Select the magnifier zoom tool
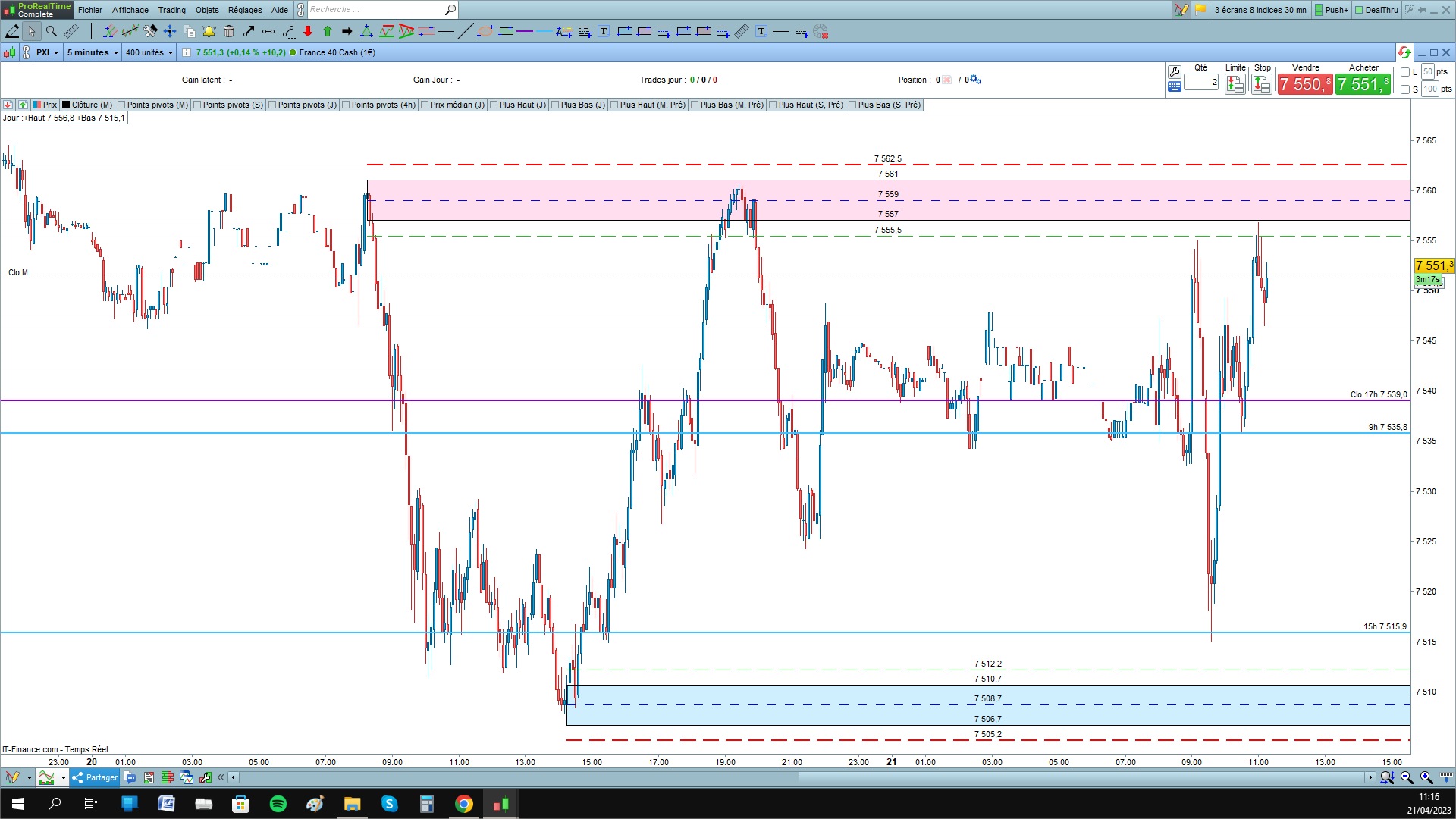1456x819 pixels. (x=51, y=31)
